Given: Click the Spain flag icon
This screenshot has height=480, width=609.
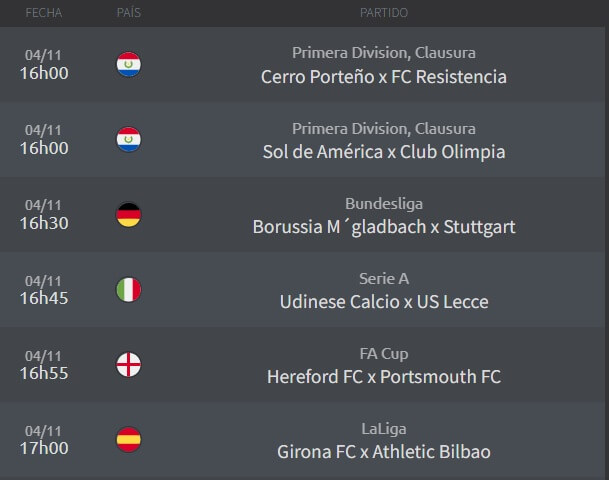Looking at the screenshot, I should 129,440.
